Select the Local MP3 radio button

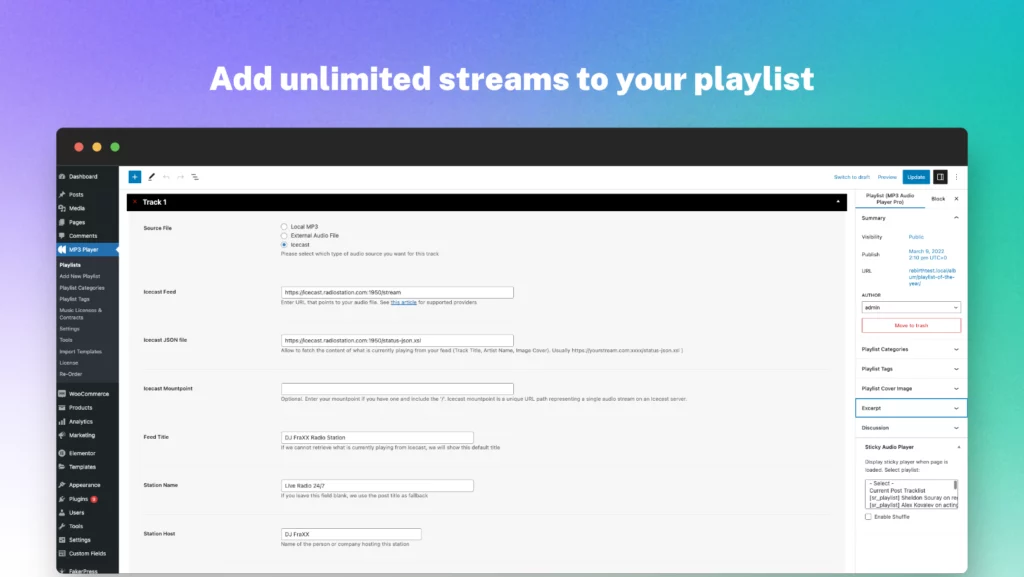tap(284, 226)
